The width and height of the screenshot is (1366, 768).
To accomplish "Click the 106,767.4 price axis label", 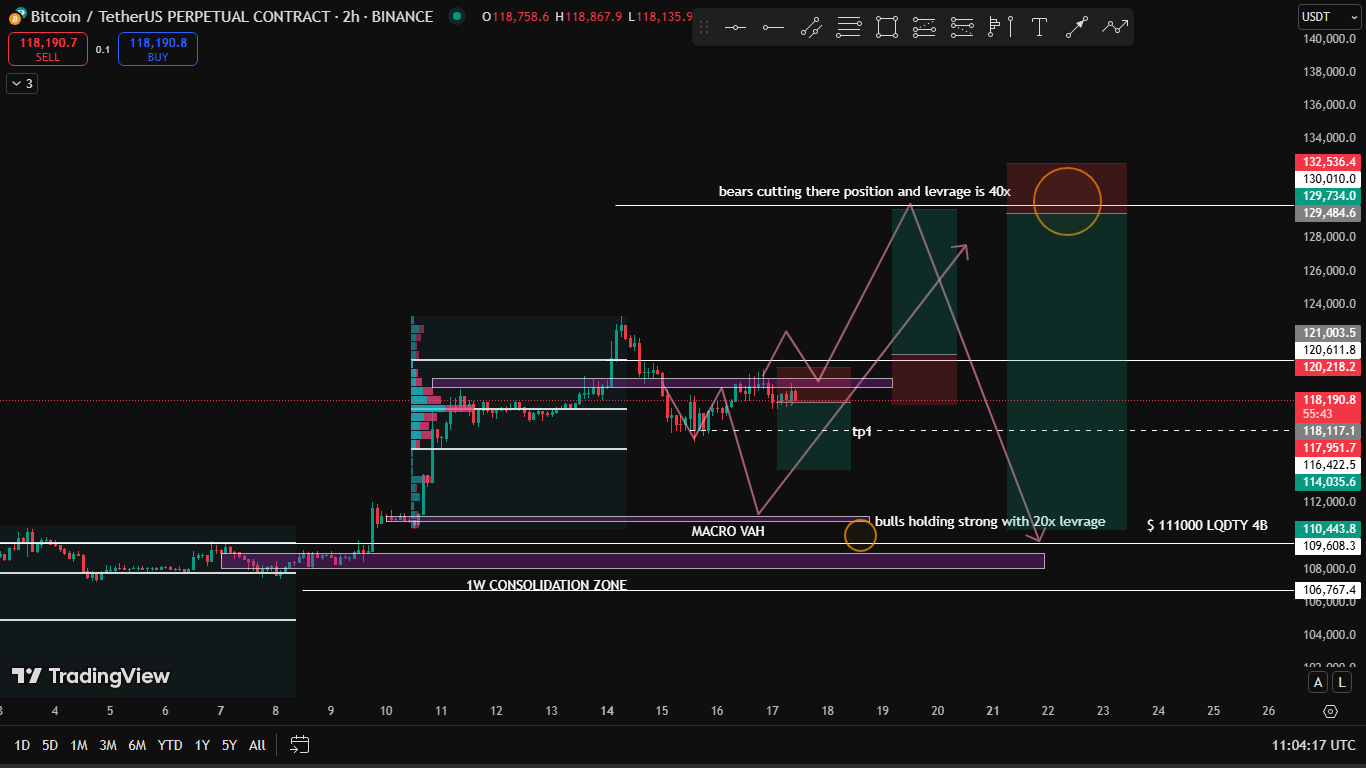I will 1327,590.
